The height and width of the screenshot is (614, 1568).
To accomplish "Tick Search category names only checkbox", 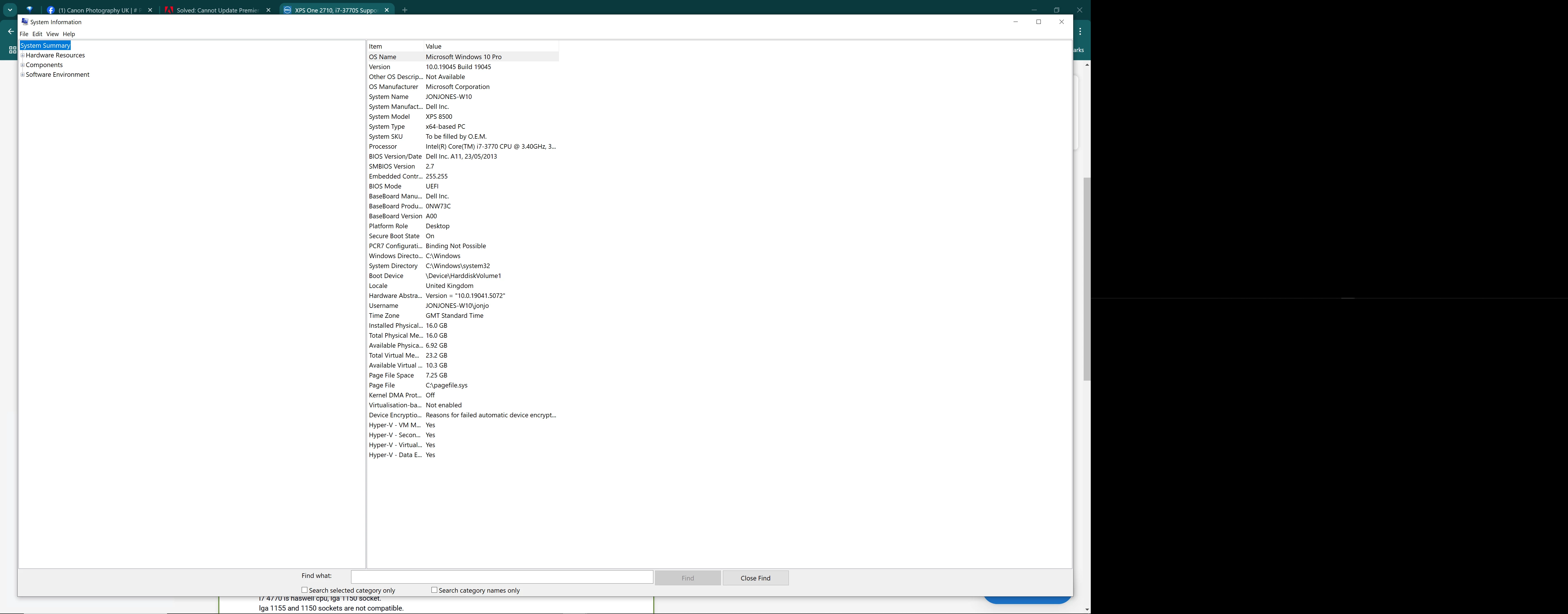I will (434, 590).
